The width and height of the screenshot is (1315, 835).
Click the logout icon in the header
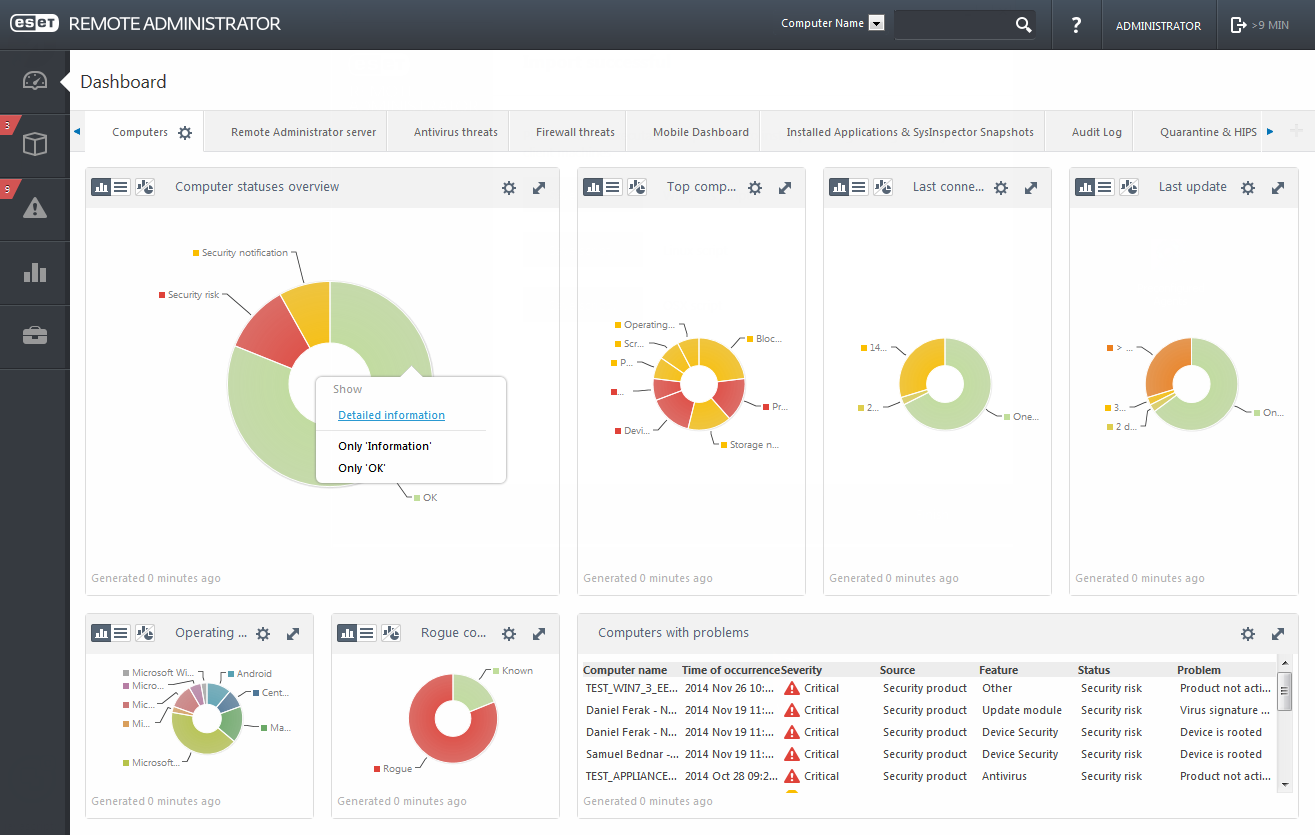pos(1238,25)
